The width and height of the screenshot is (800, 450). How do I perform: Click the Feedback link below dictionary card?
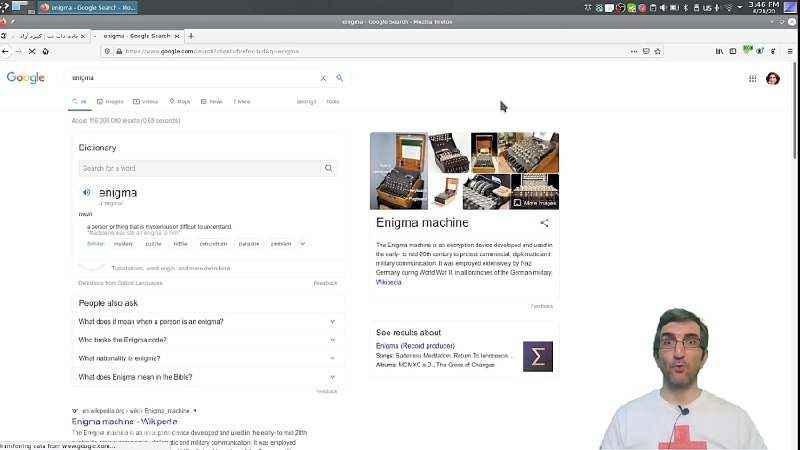(326, 283)
